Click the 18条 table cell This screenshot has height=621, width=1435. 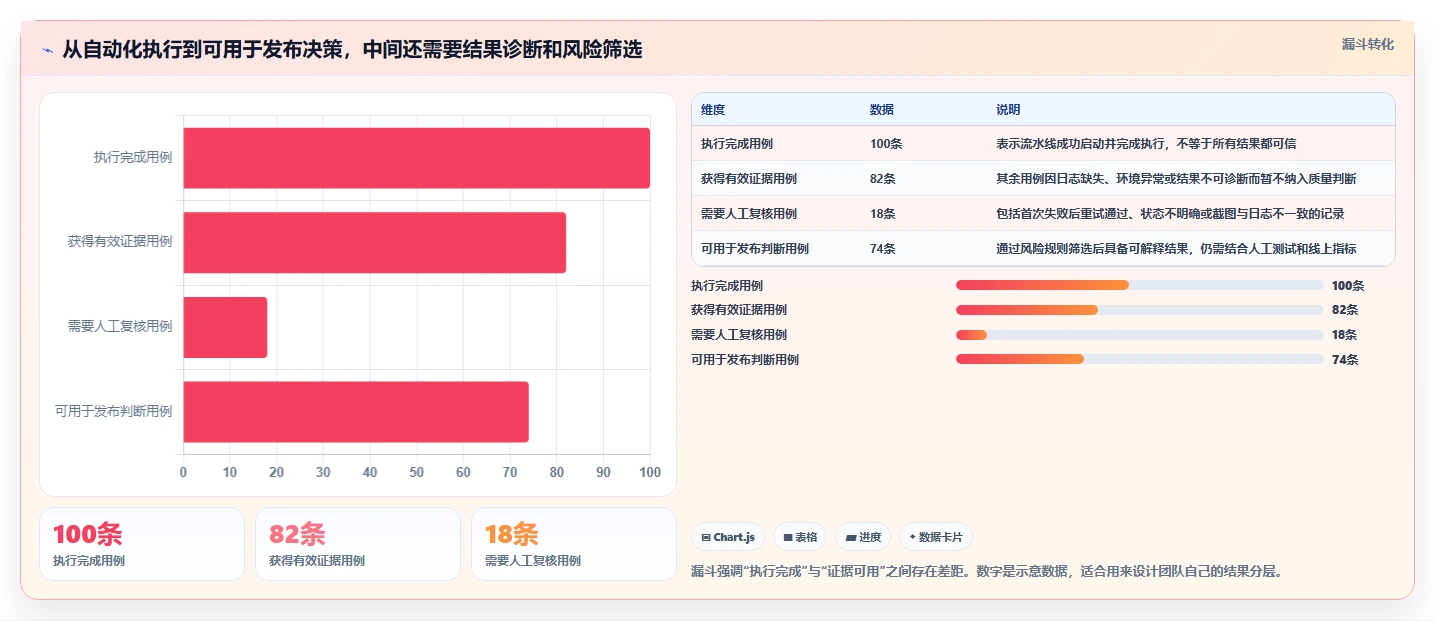pyautogui.click(x=883, y=213)
